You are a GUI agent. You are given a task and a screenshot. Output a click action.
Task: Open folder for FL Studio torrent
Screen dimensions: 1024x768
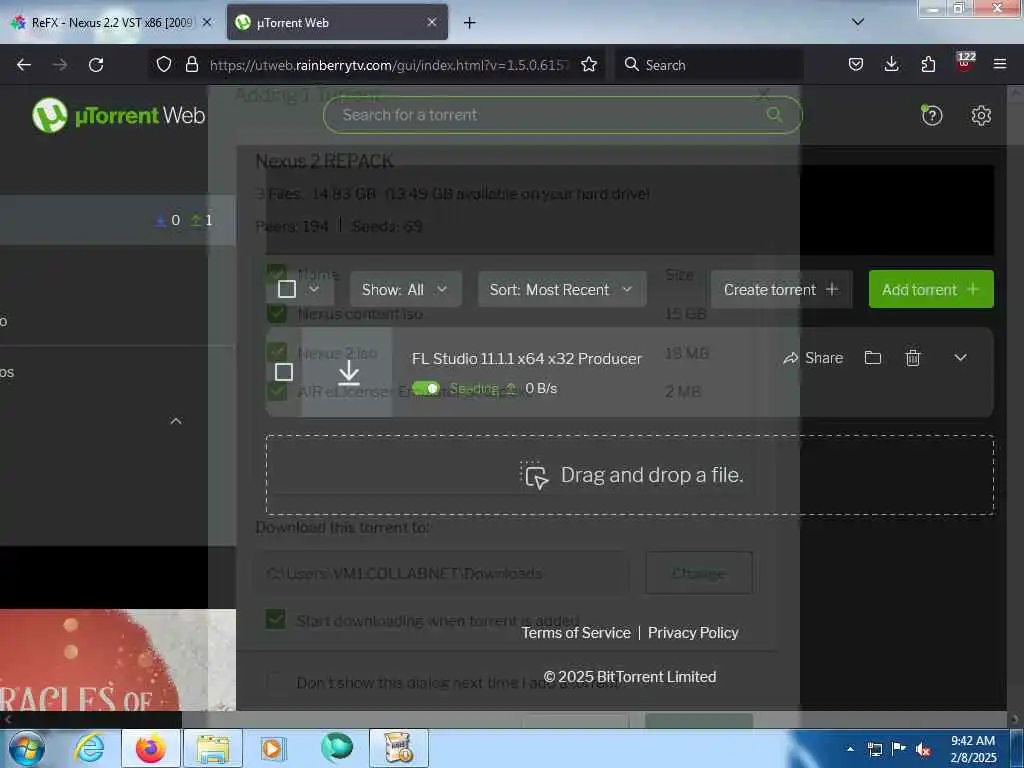click(872, 358)
